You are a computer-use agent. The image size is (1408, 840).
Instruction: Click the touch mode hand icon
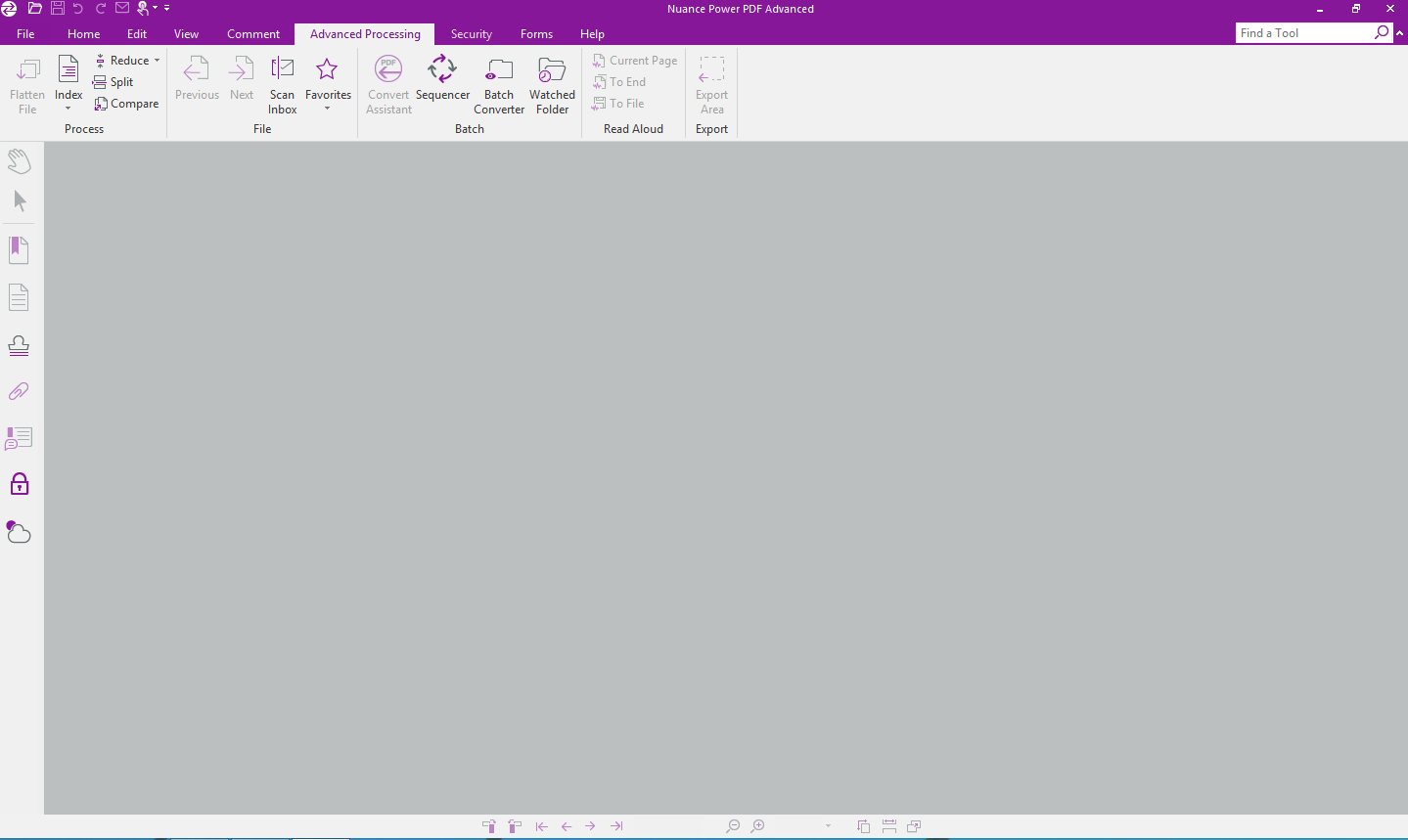[x=143, y=8]
